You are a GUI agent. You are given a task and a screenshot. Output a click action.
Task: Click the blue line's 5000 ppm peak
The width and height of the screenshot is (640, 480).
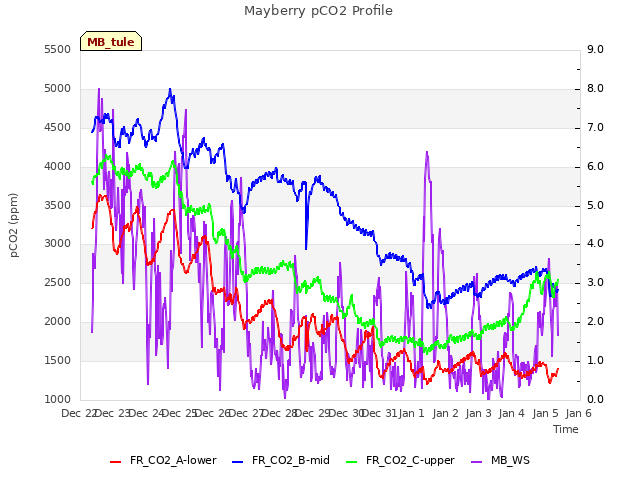tap(170, 89)
